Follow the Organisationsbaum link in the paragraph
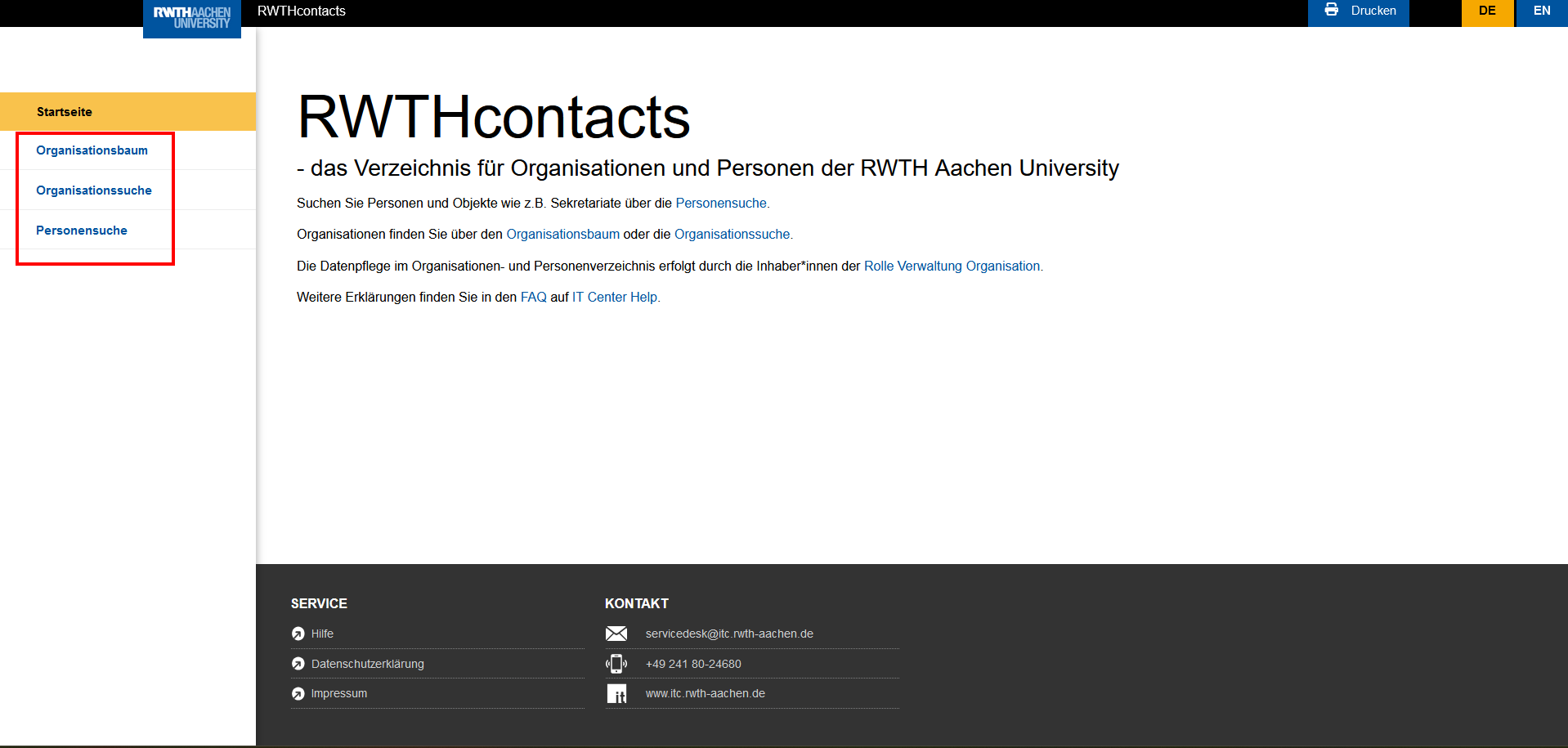This screenshot has height=748, width=1568. [x=563, y=235]
